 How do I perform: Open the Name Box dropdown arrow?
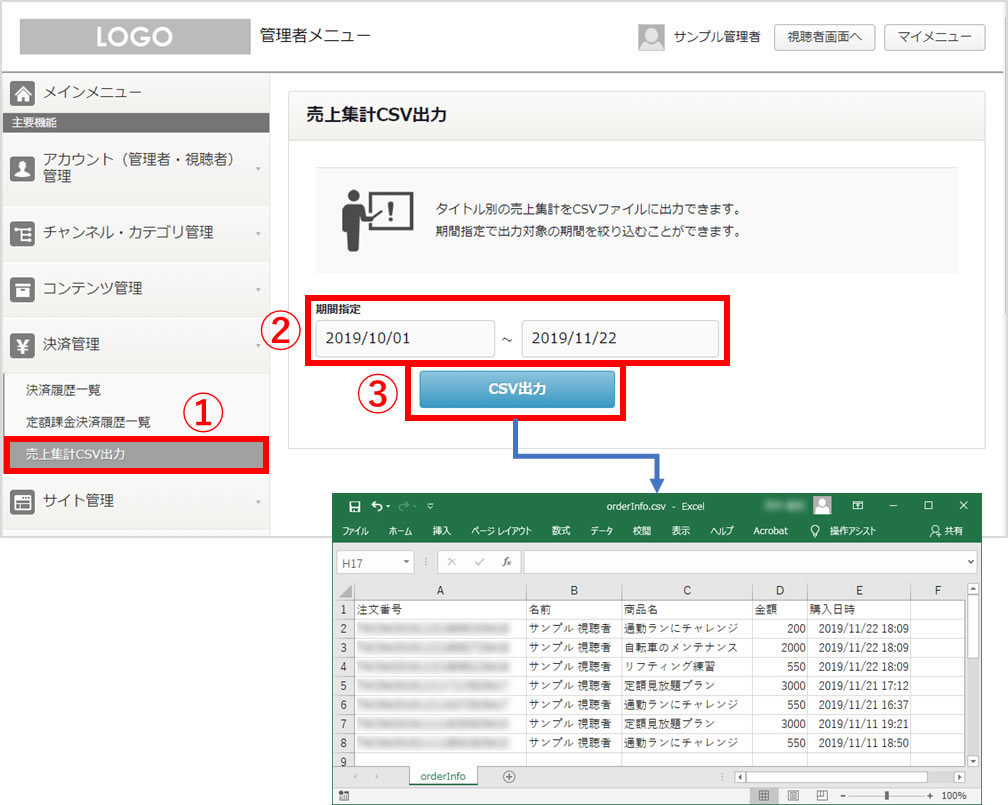[x=406, y=562]
